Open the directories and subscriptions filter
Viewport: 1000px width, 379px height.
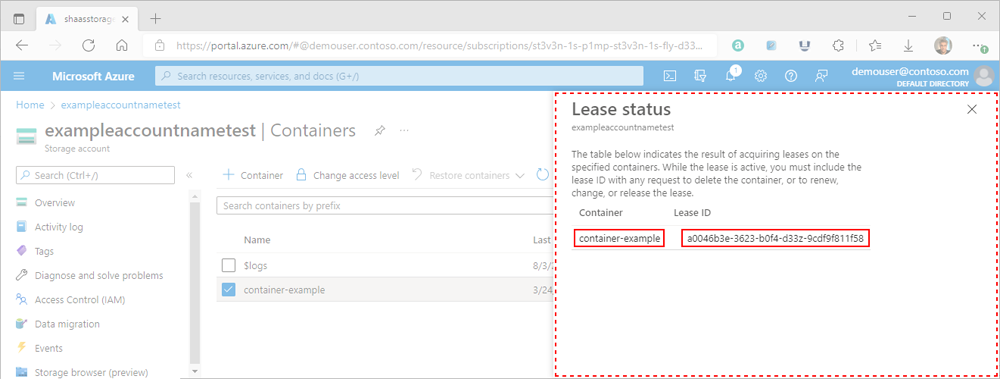pos(700,76)
